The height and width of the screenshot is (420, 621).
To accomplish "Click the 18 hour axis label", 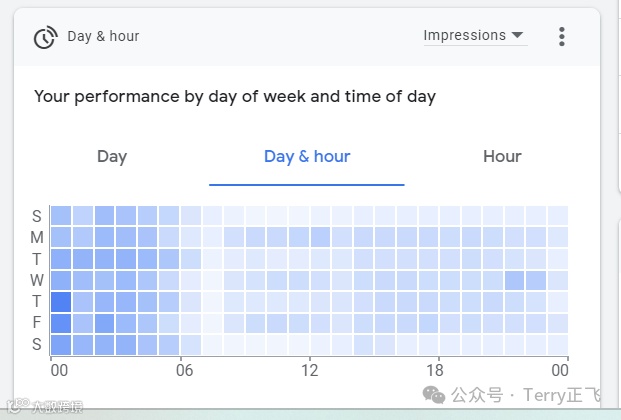I will pos(434,368).
